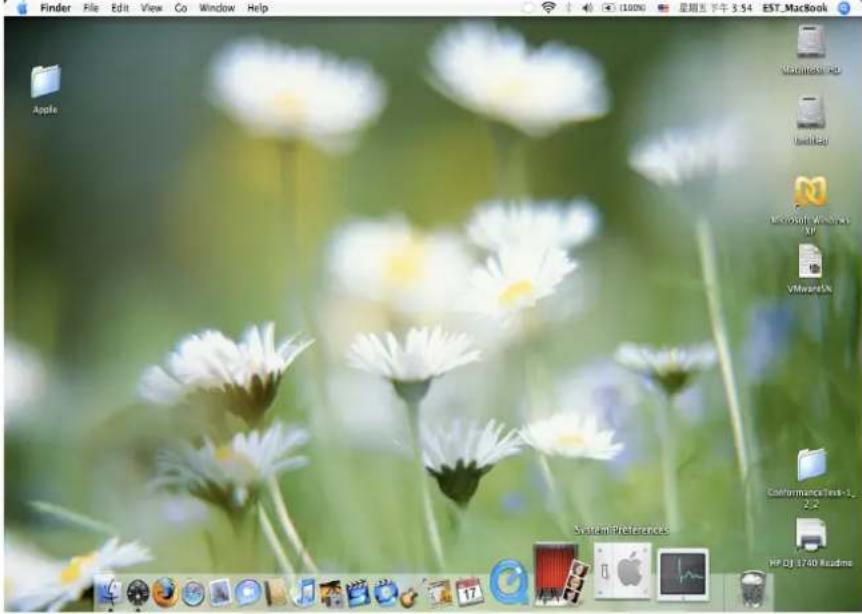This screenshot has height=614, width=862.
Task: Open the US flag input menu
Action: pyautogui.click(x=664, y=8)
